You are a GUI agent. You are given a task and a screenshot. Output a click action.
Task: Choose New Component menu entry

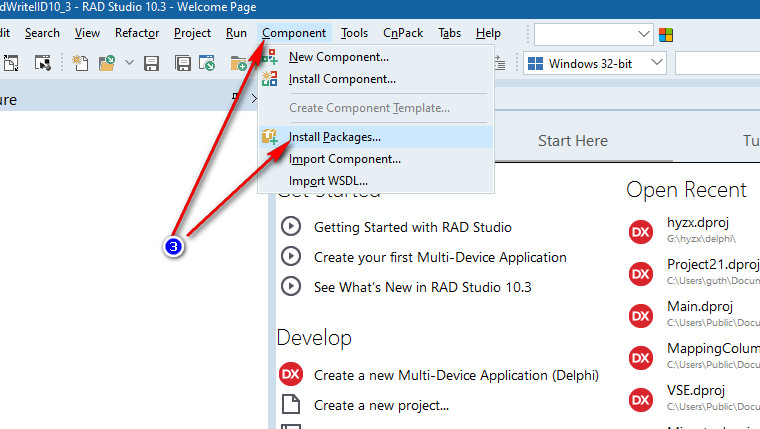[376, 57]
